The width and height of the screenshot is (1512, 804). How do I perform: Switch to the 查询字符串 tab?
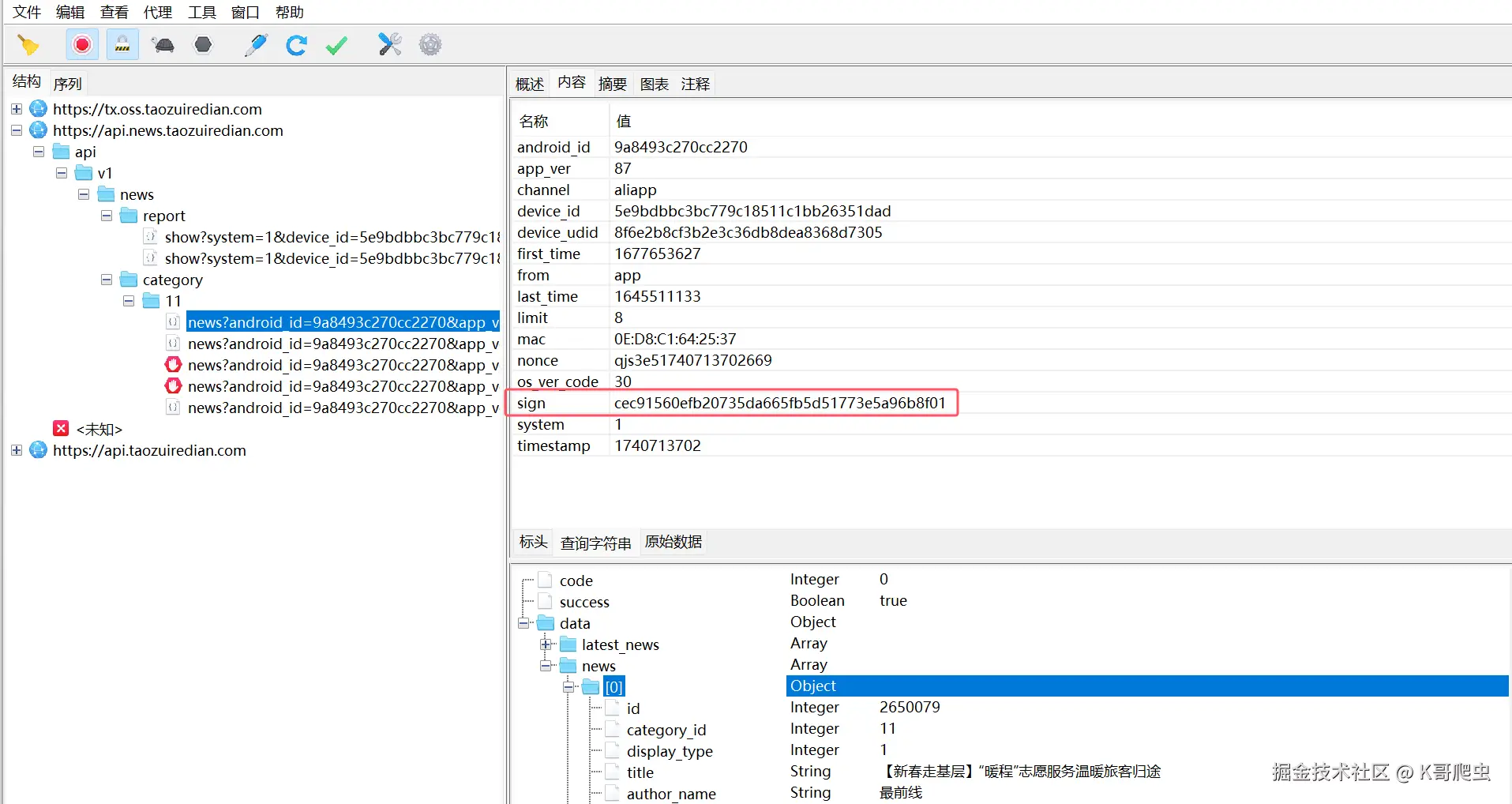coord(596,543)
